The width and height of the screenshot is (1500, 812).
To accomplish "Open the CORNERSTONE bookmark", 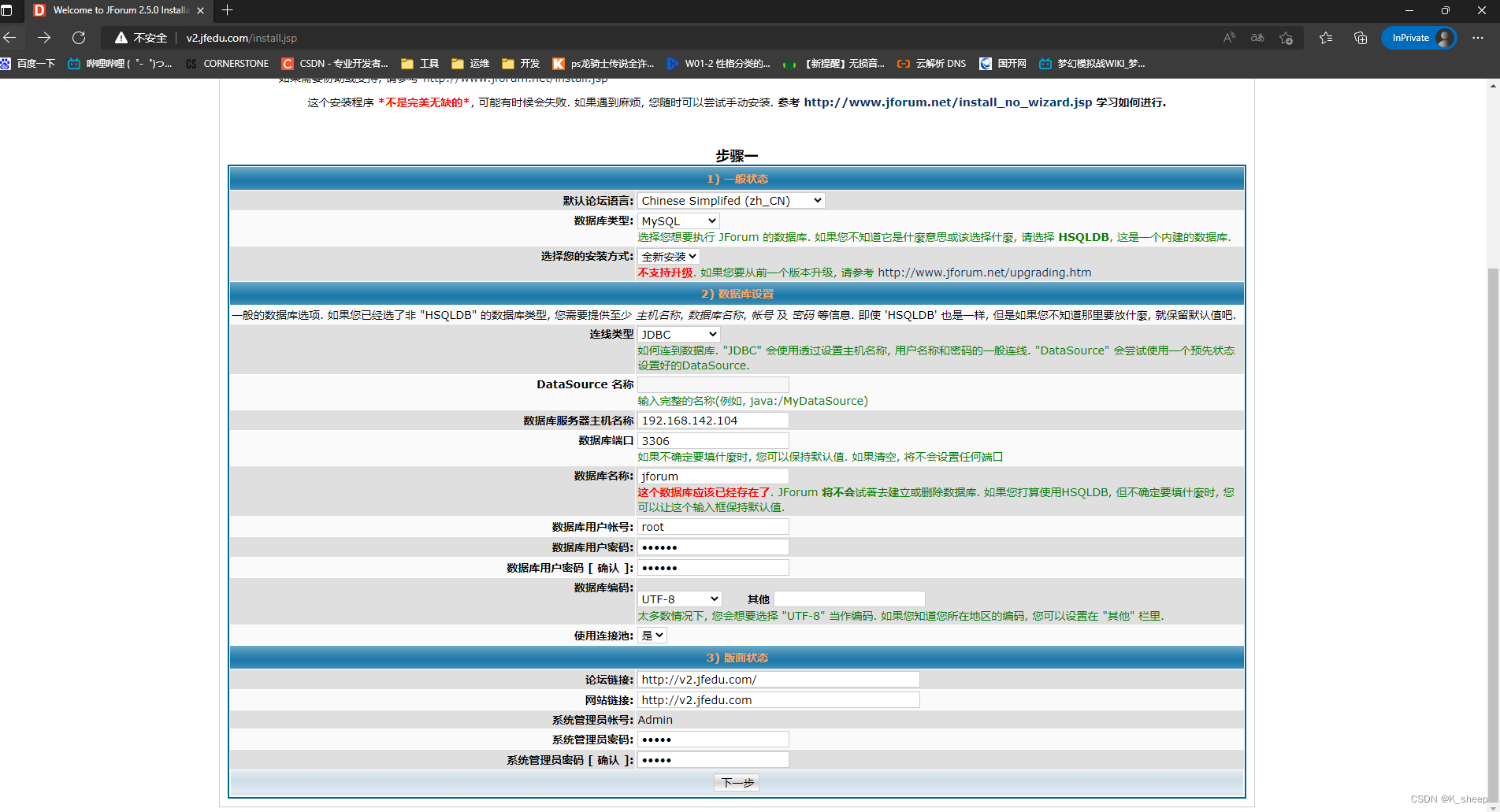I will coord(228,64).
